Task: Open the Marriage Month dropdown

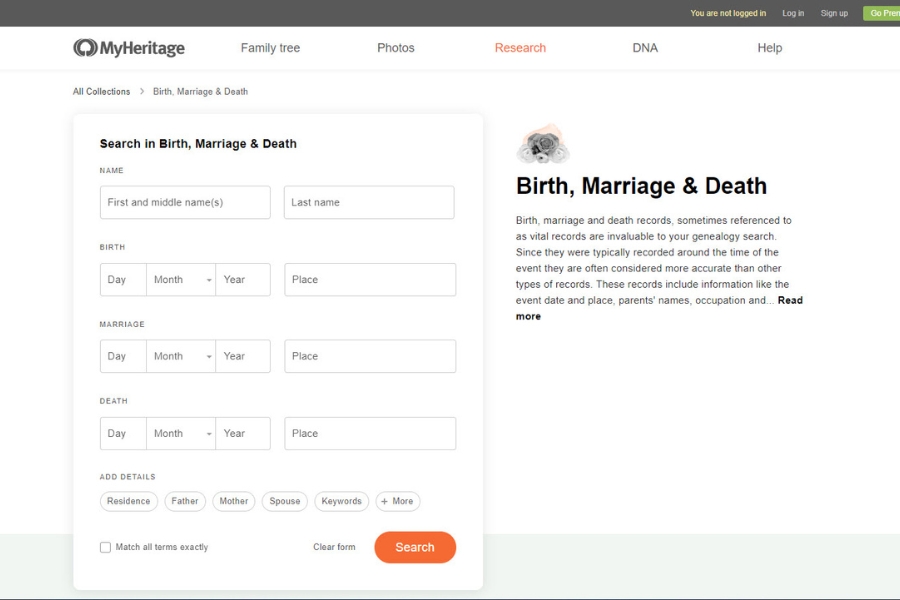Action: tap(181, 356)
